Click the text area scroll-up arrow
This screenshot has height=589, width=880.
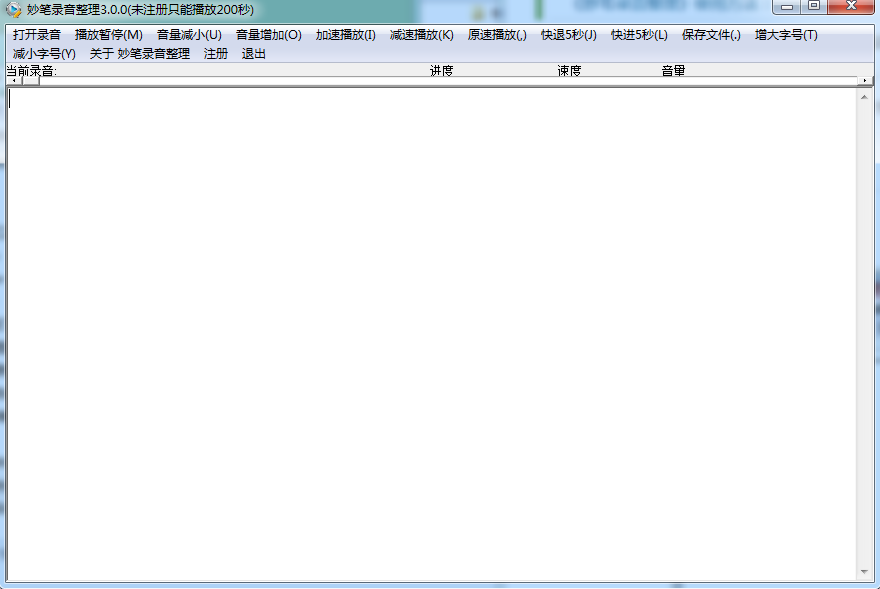click(864, 97)
